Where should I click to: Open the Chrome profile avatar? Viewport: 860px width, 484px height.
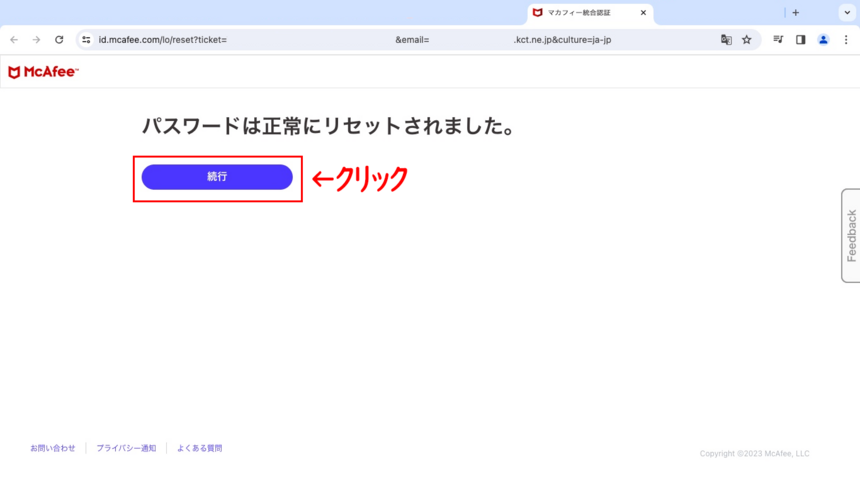coord(823,40)
